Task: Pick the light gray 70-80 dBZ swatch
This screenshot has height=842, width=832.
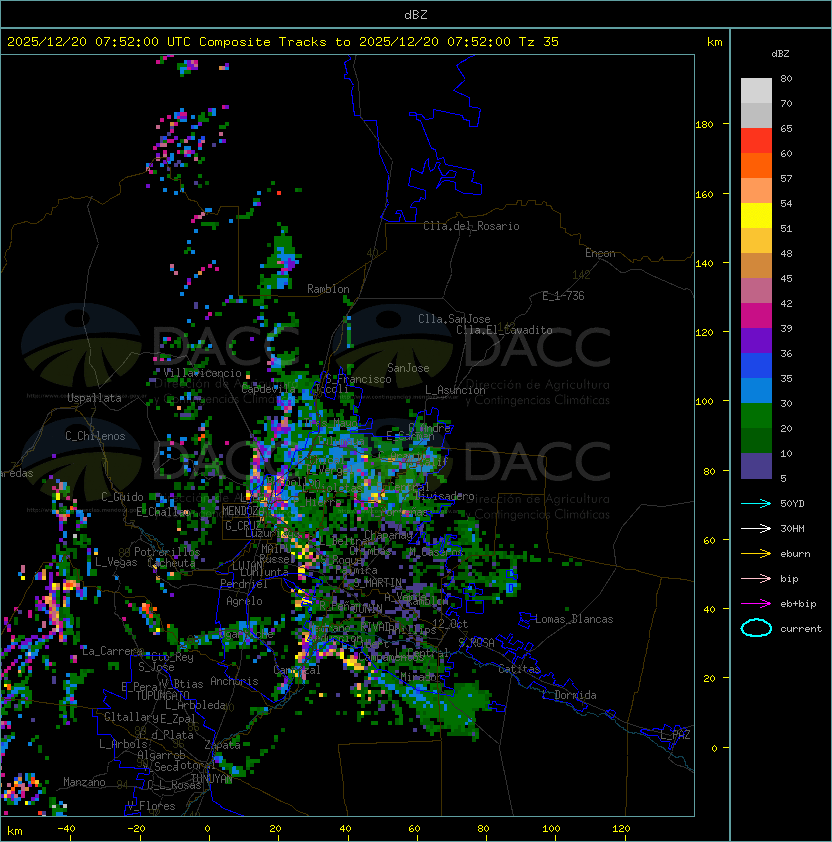Action: [756, 90]
